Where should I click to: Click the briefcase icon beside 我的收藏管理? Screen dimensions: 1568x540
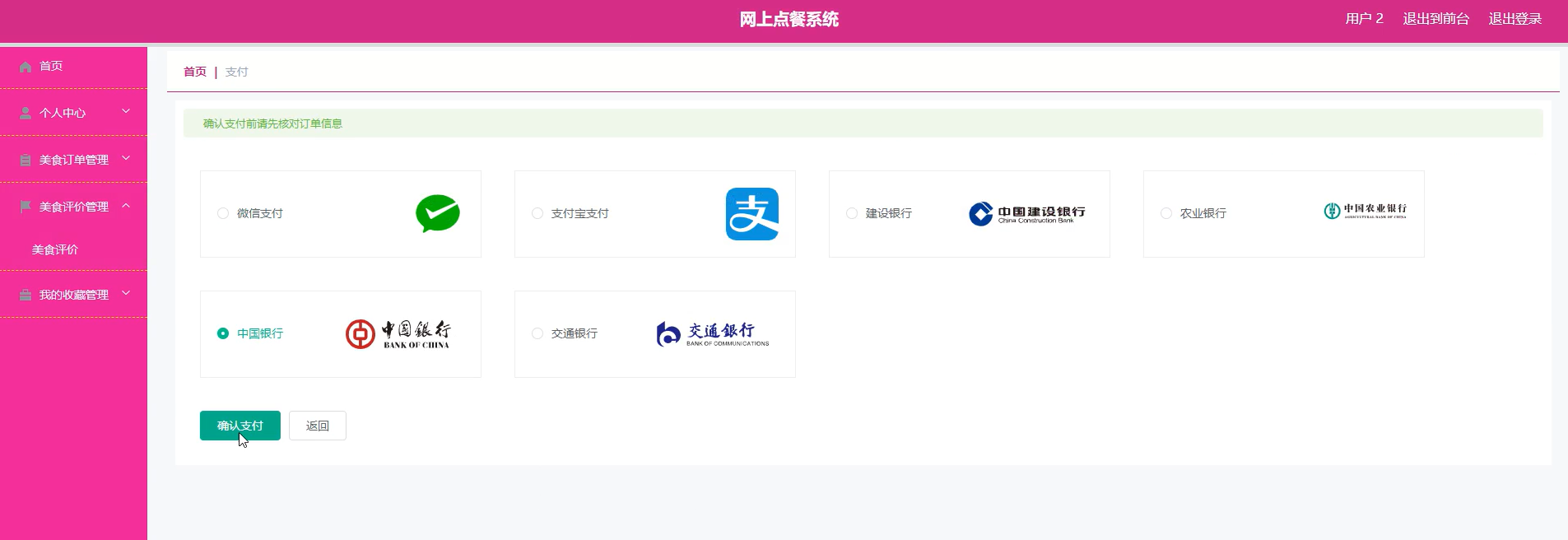click(x=26, y=295)
